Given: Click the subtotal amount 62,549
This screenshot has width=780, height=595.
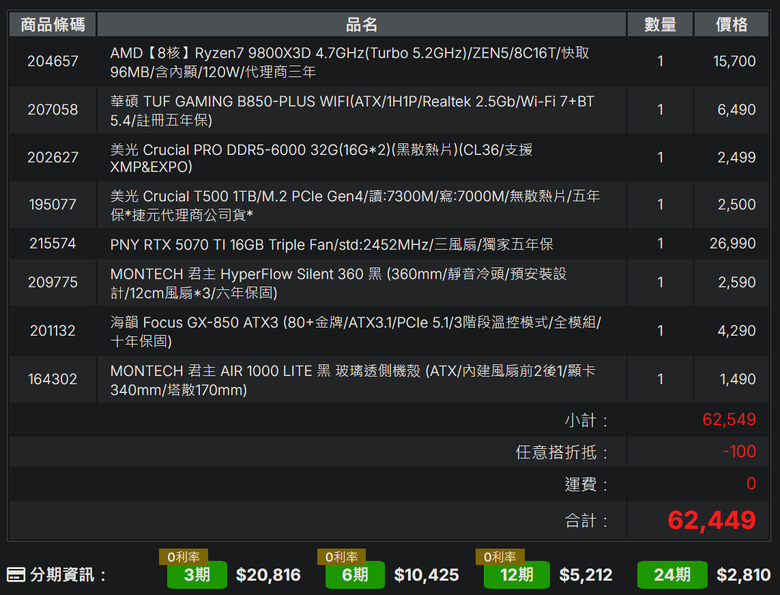Looking at the screenshot, I should (x=729, y=419).
